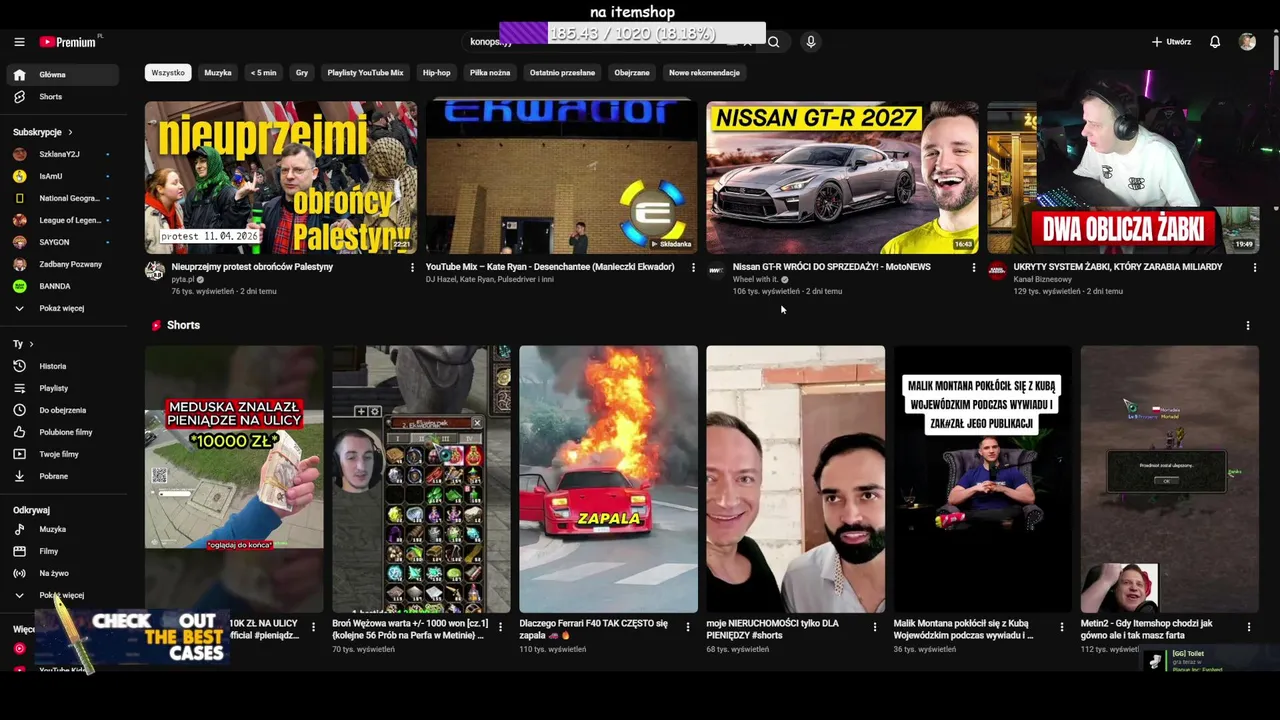This screenshot has width=1280, height=720.
Task: Play the Nissan GT-R 2027 thumbnail
Action: click(x=842, y=177)
